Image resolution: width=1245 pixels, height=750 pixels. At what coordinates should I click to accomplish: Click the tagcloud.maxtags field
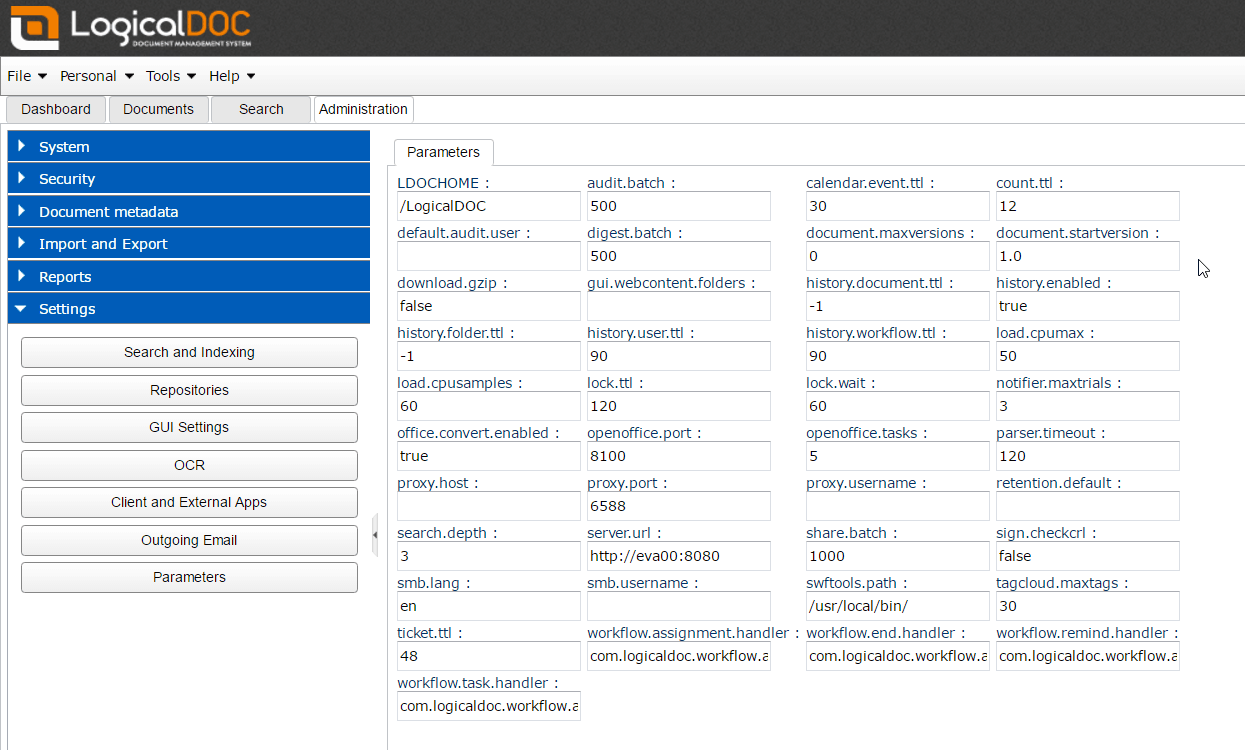click(1088, 606)
